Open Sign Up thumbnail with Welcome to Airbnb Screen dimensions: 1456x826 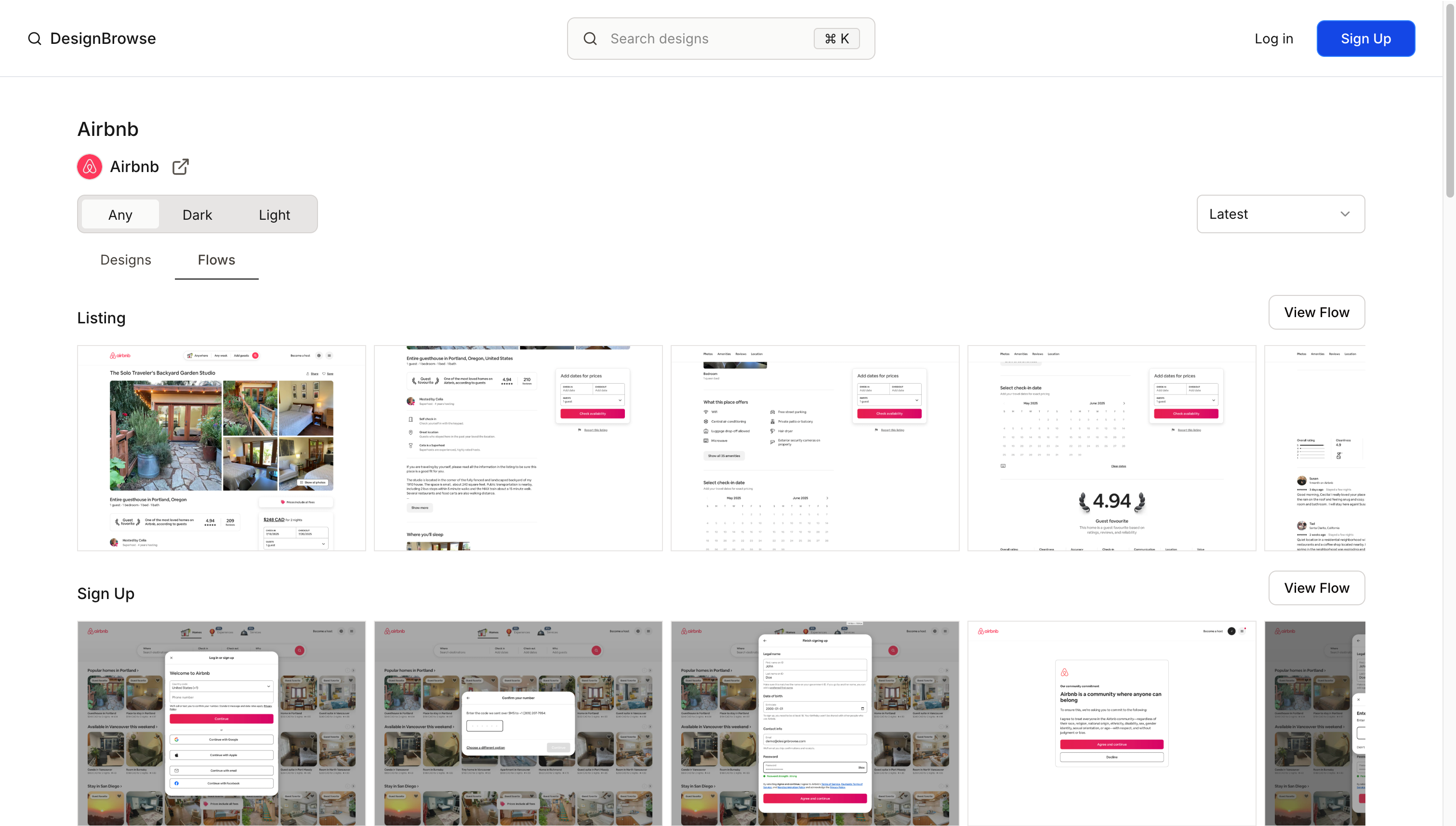point(222,723)
